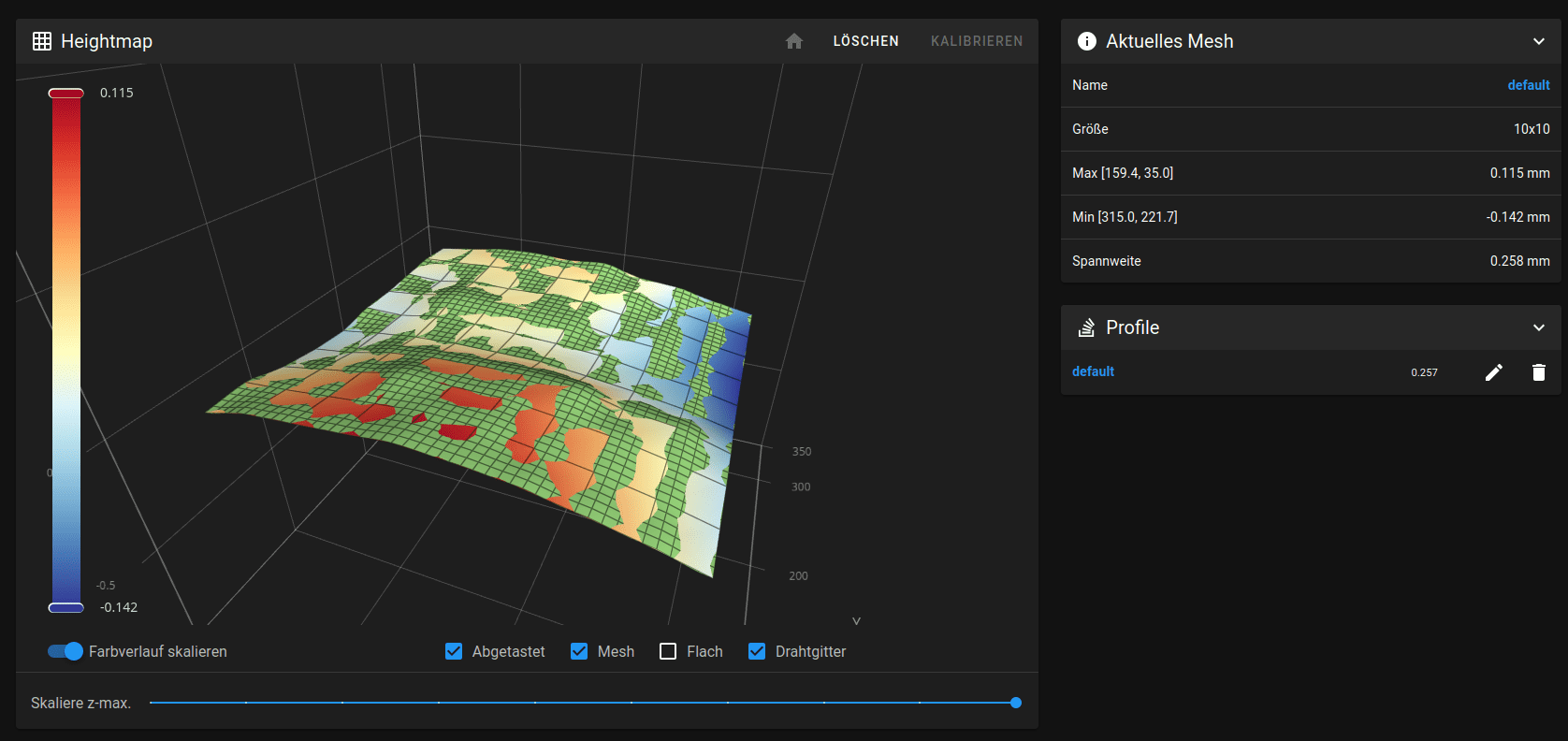This screenshot has width=1568, height=741.
Task: Uncheck the Abgetastet checkbox
Action: 454,651
